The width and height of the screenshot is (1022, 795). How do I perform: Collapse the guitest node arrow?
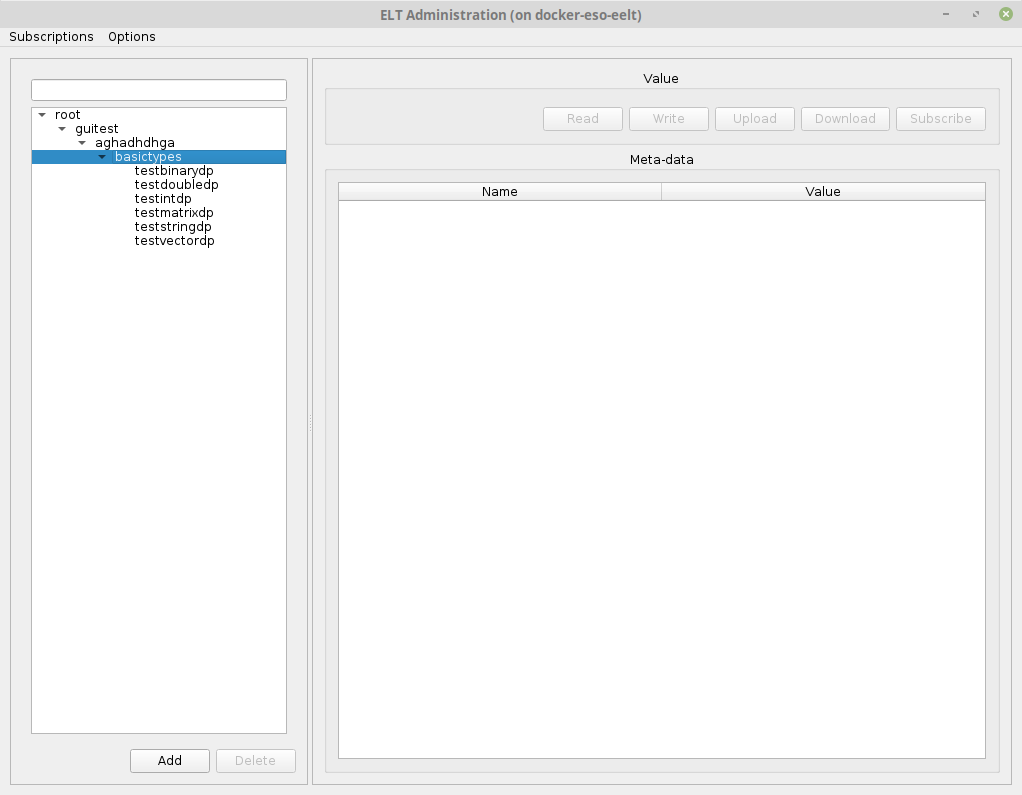(x=62, y=129)
